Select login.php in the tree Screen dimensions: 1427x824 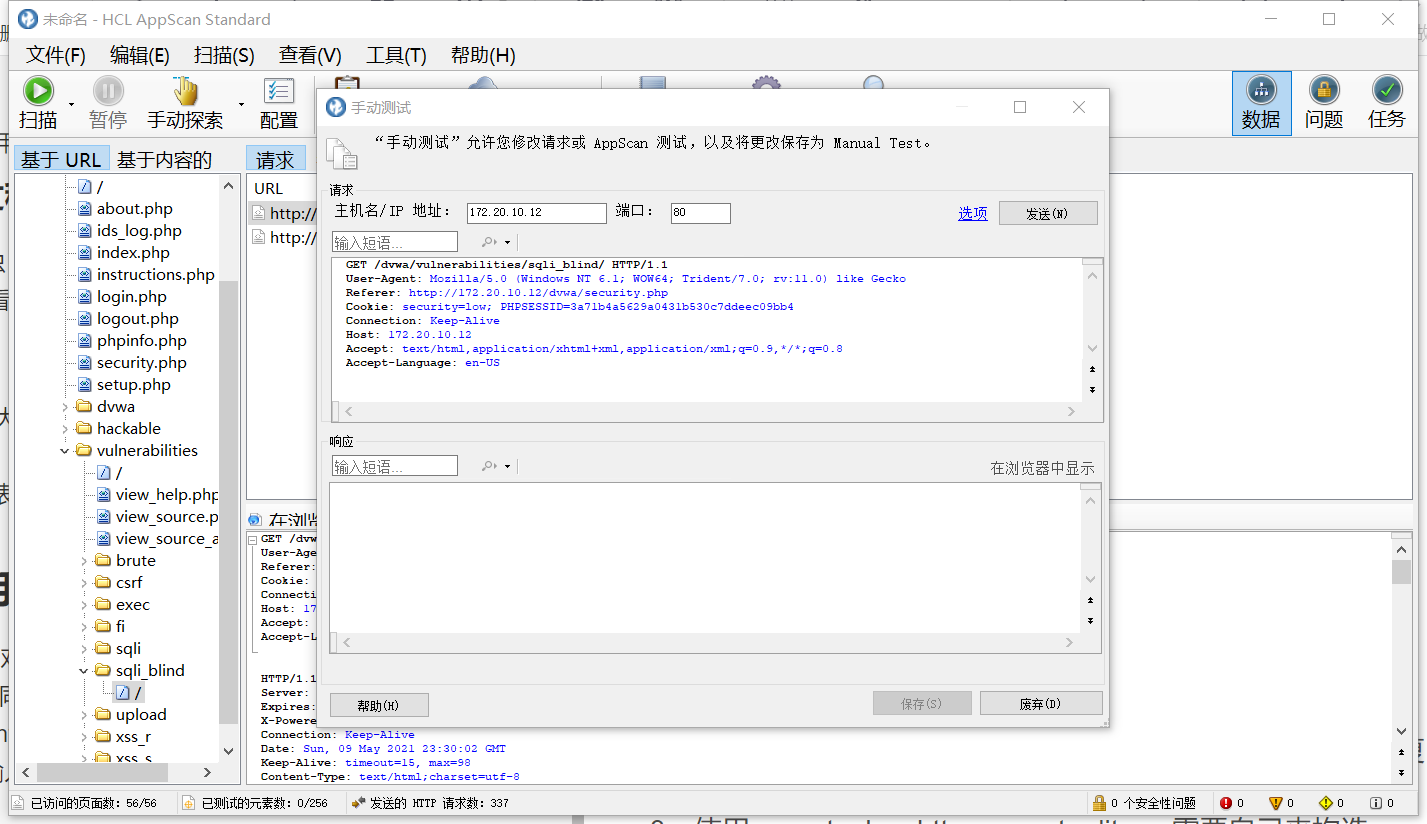point(131,297)
